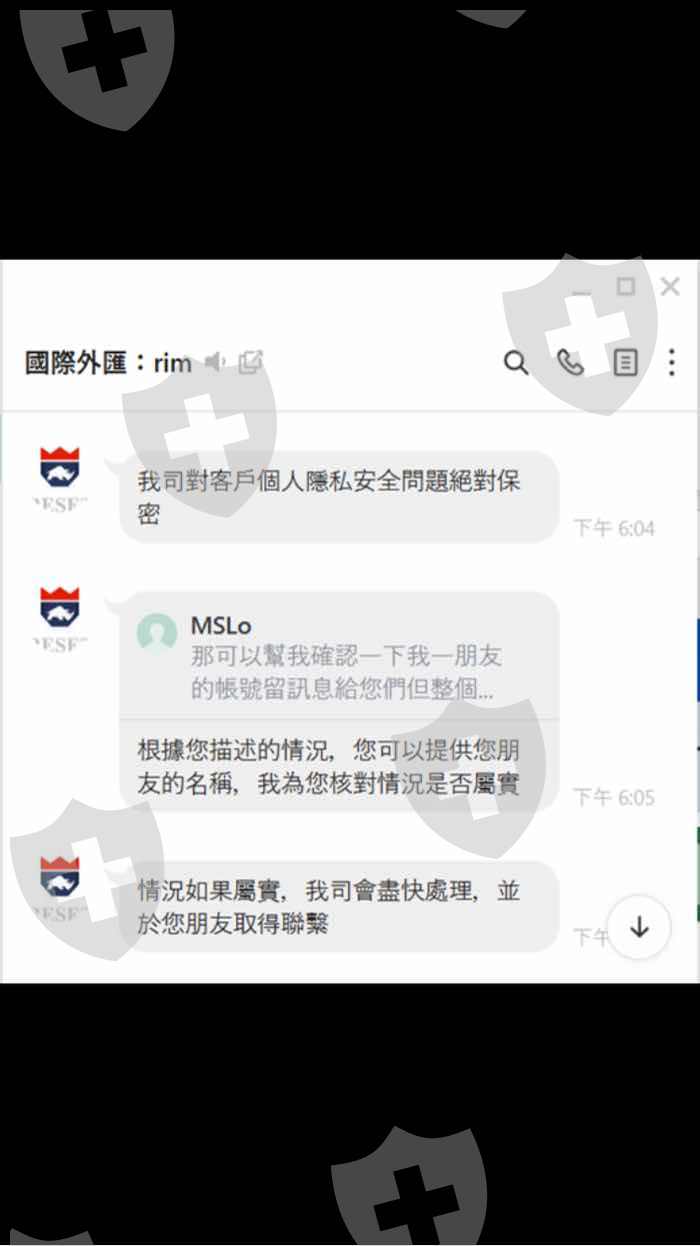Minimize the chat window
The height and width of the screenshot is (1246, 700).
tap(581, 288)
